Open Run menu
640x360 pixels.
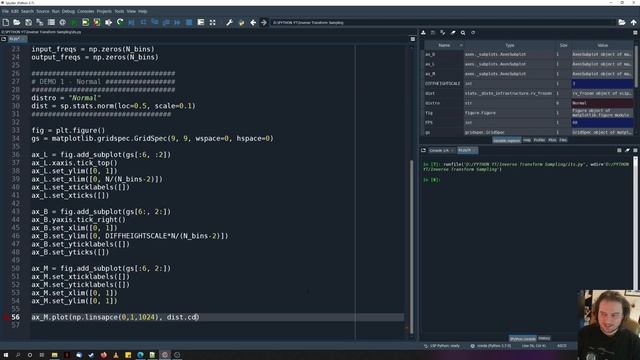pyautogui.click(x=56, y=11)
